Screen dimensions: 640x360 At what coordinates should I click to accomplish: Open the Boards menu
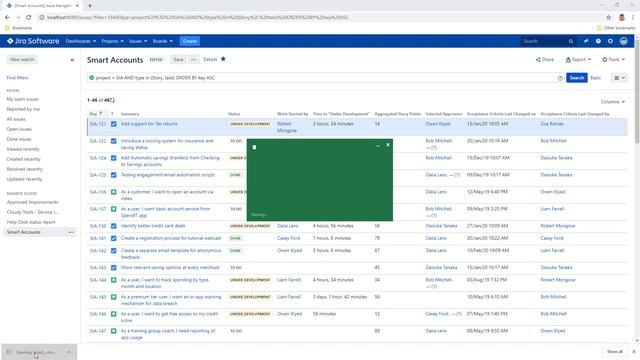click(x=162, y=41)
